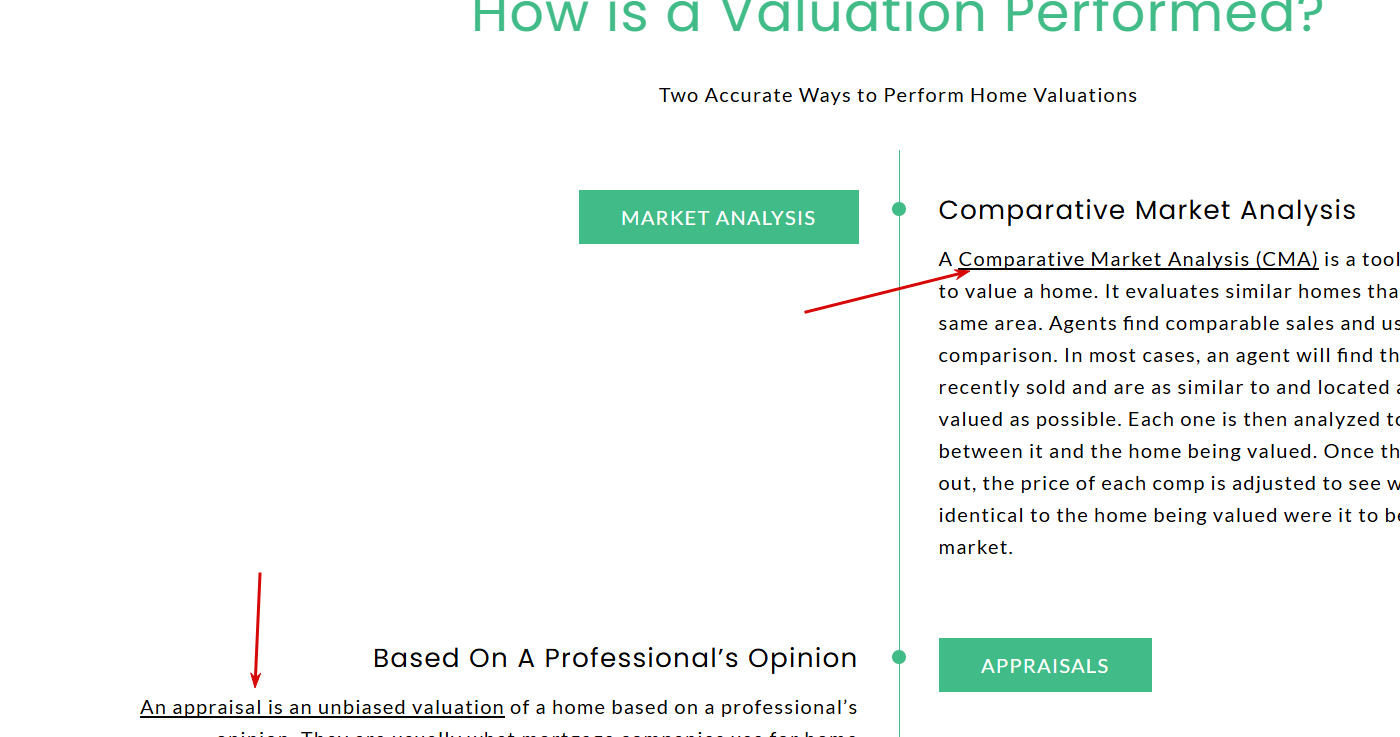Open the Comparative Market Analysis (CMA) link
The width and height of the screenshot is (1400, 737).
1138,259
